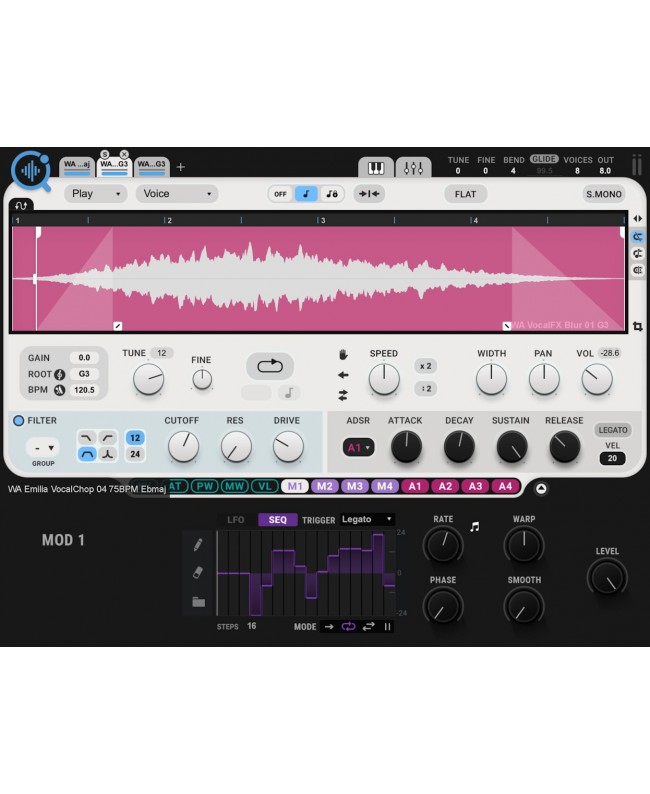Halve the speed with :2 button
650x794 pixels.
(x=426, y=389)
